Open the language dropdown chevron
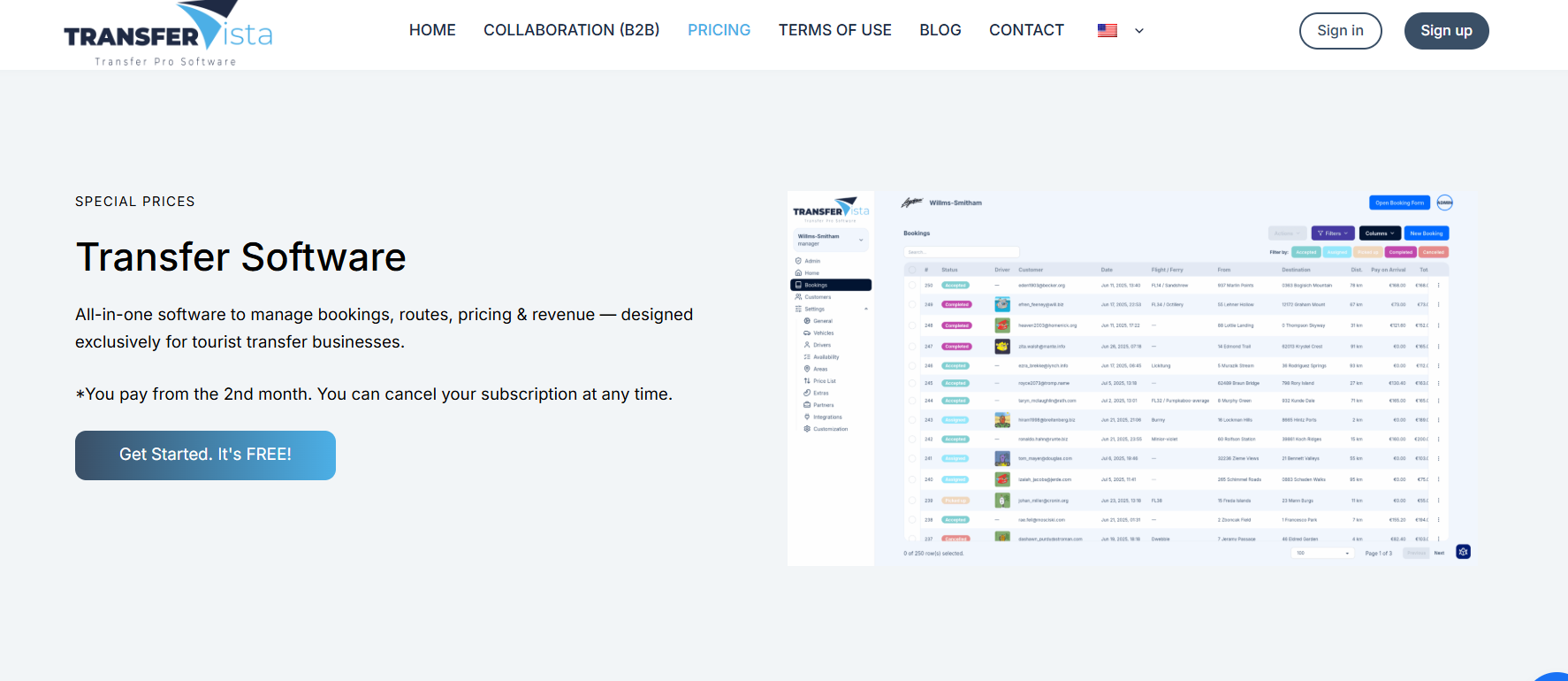This screenshot has width=1568, height=681. [x=1139, y=31]
